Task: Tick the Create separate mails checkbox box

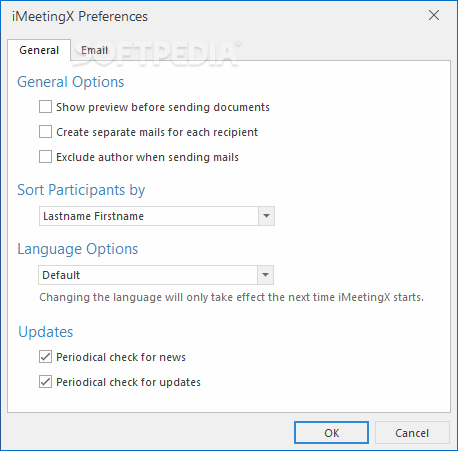Action: coord(45,132)
